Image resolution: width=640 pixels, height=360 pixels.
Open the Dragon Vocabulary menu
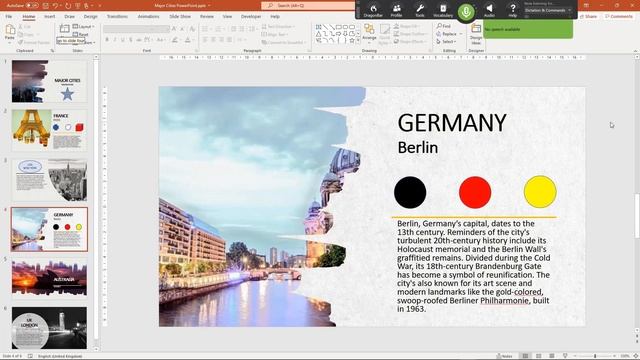(443, 11)
